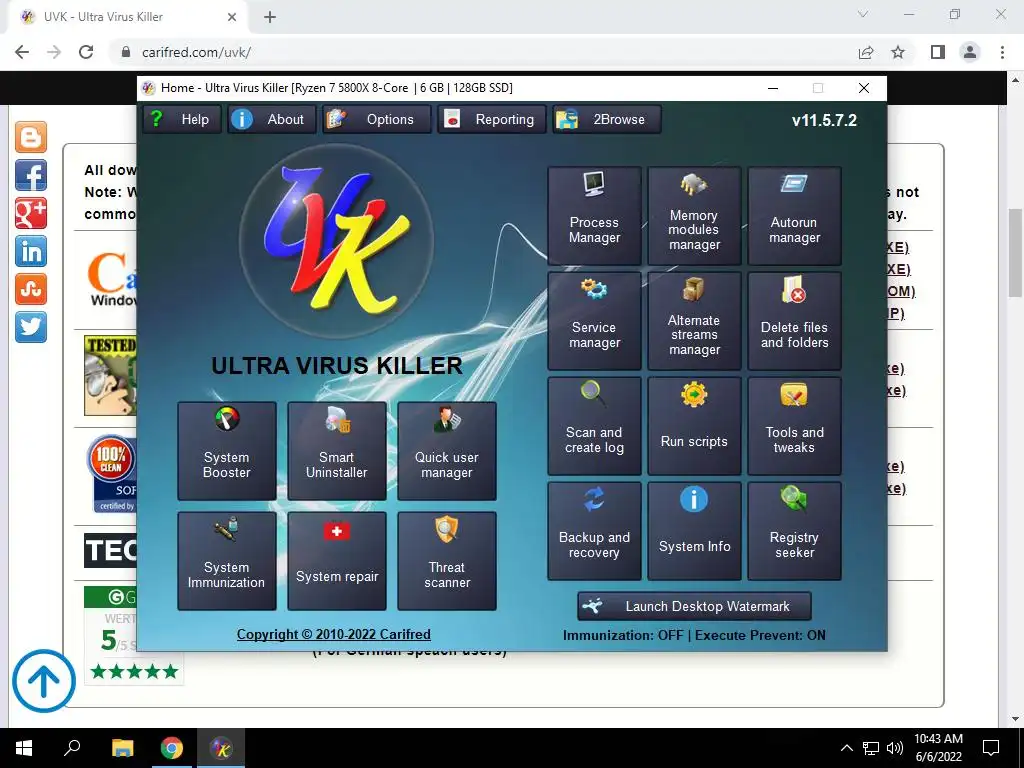Open Backup and recovery tile
This screenshot has height=768, width=1024.
(594, 531)
